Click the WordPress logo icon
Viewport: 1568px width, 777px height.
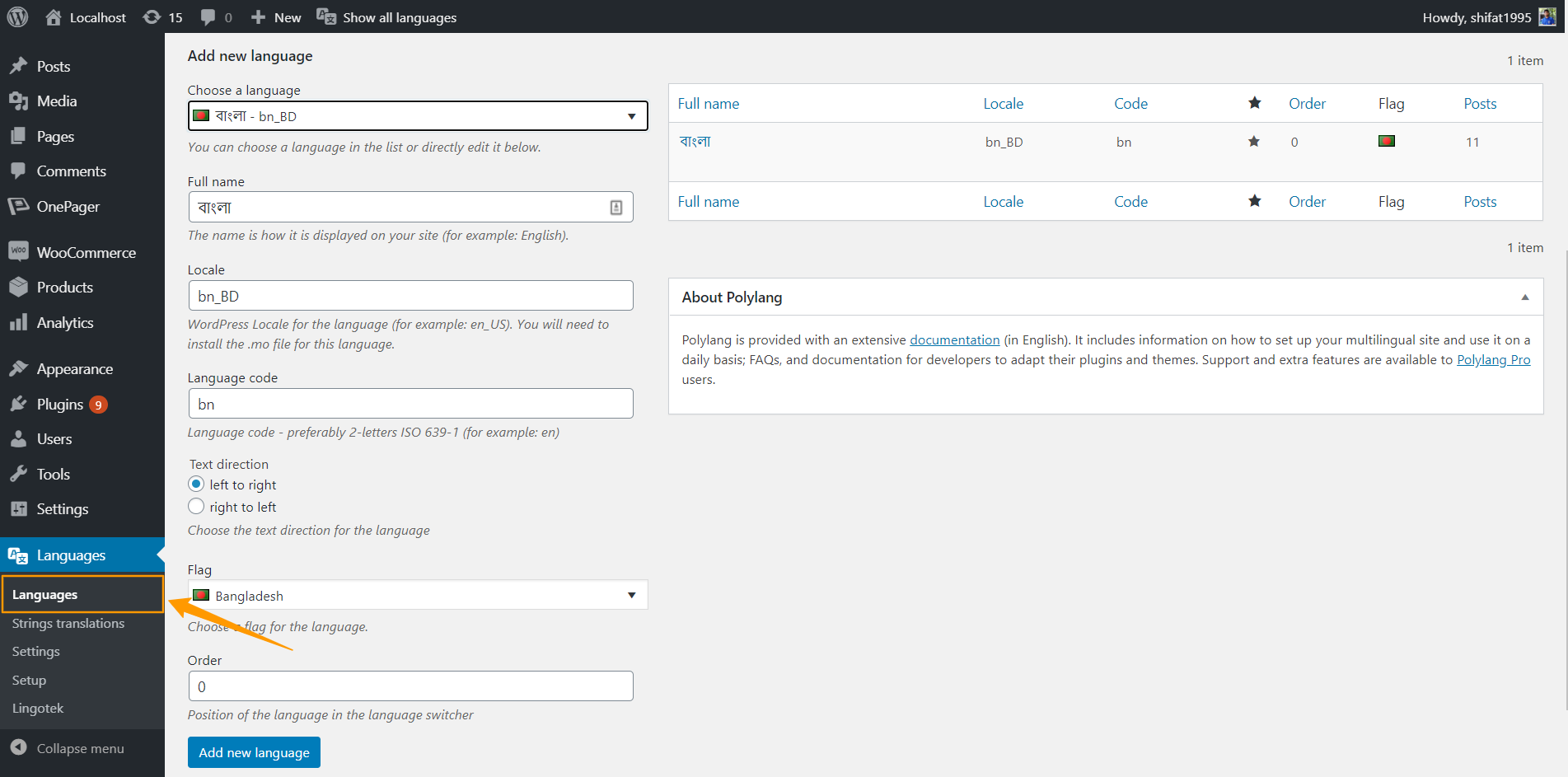click(17, 16)
